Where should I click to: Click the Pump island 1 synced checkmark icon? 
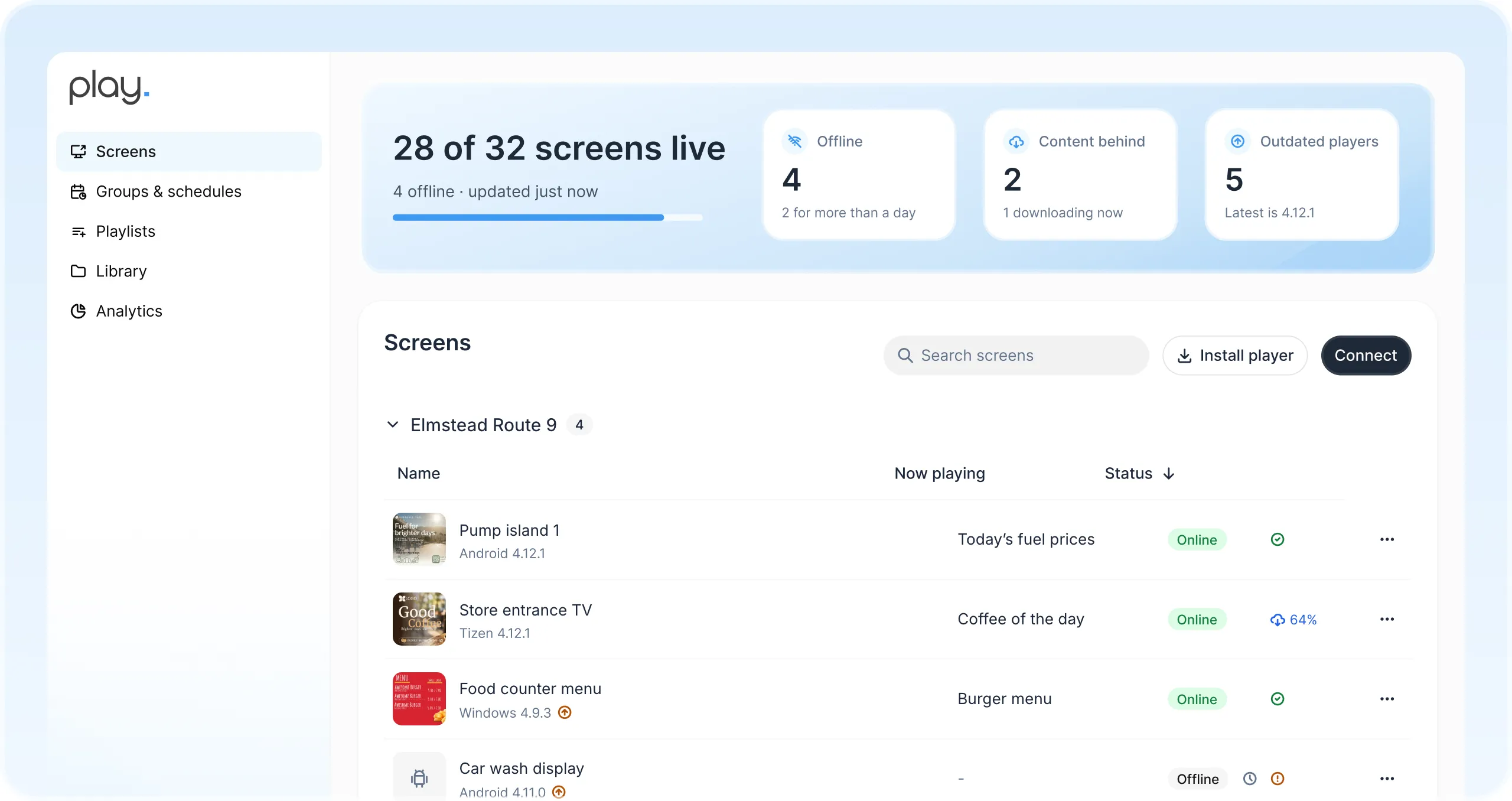point(1277,539)
